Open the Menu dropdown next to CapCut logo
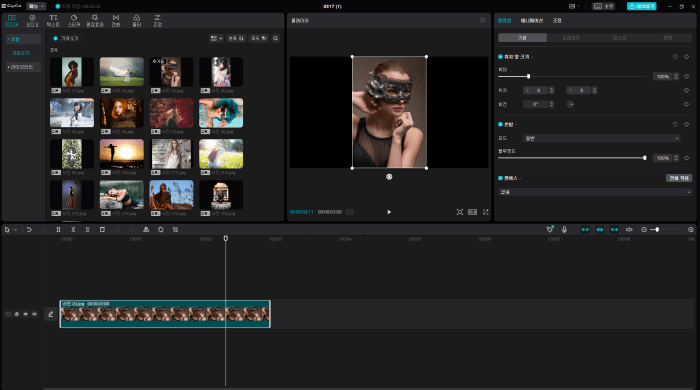This screenshot has height=390, width=700. tap(36, 6)
